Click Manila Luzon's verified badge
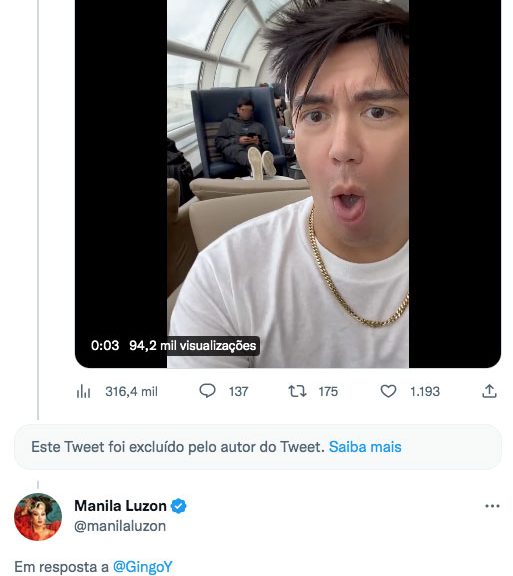The width and height of the screenshot is (513, 576). [x=179, y=506]
